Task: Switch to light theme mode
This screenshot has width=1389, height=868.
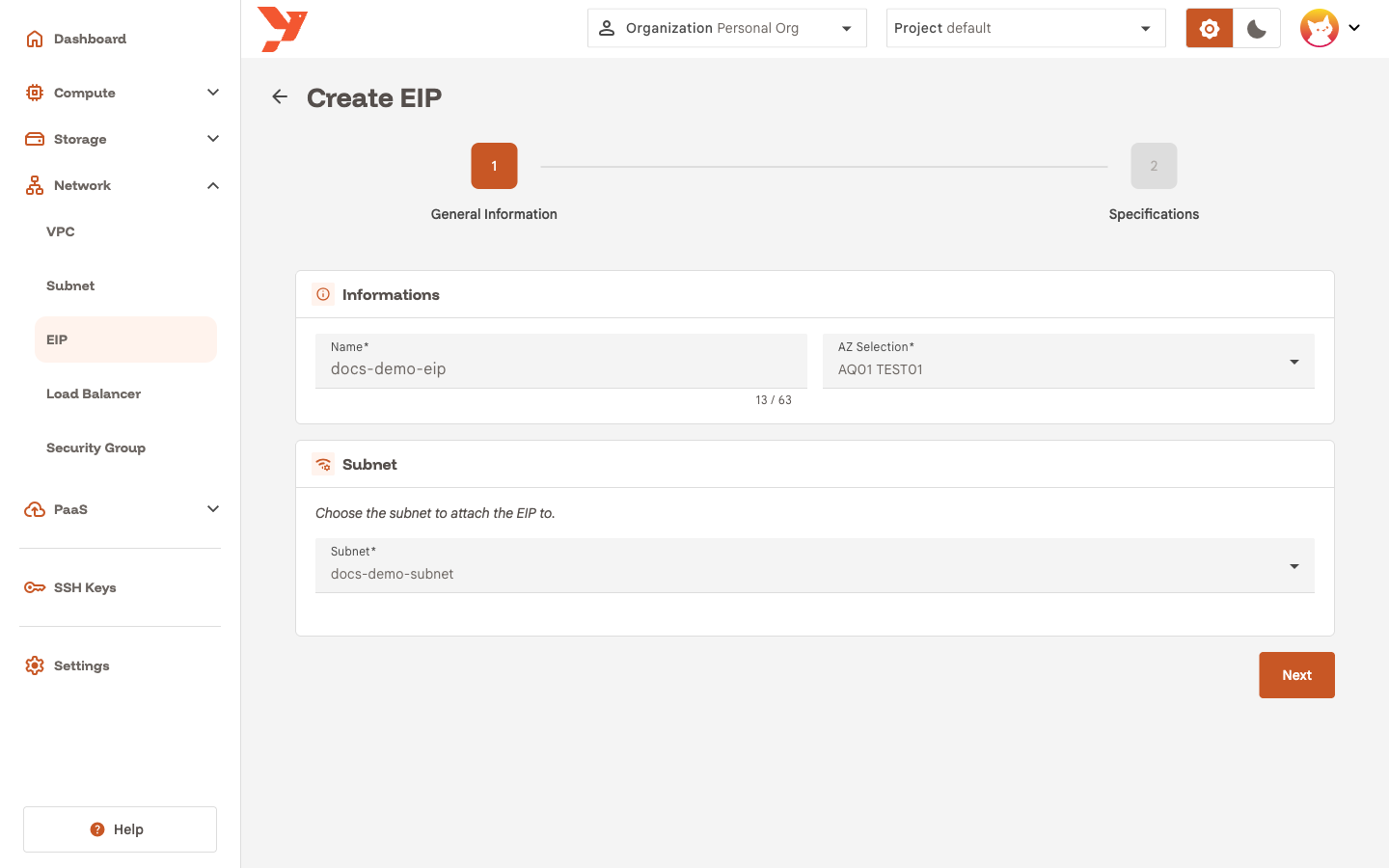Action: [x=1210, y=28]
